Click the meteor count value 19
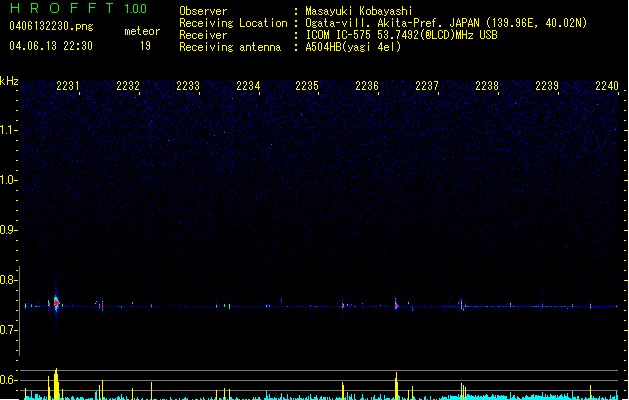629x400 pixels. (x=145, y=46)
